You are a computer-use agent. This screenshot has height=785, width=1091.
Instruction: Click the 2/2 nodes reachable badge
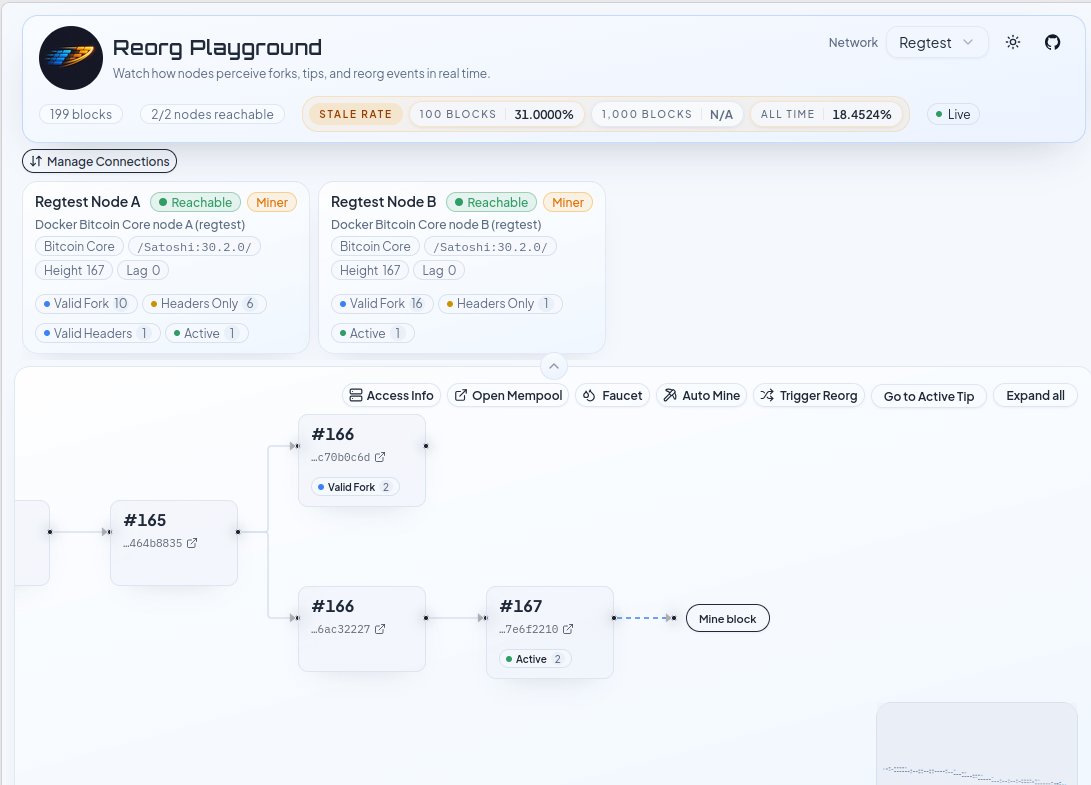point(212,114)
